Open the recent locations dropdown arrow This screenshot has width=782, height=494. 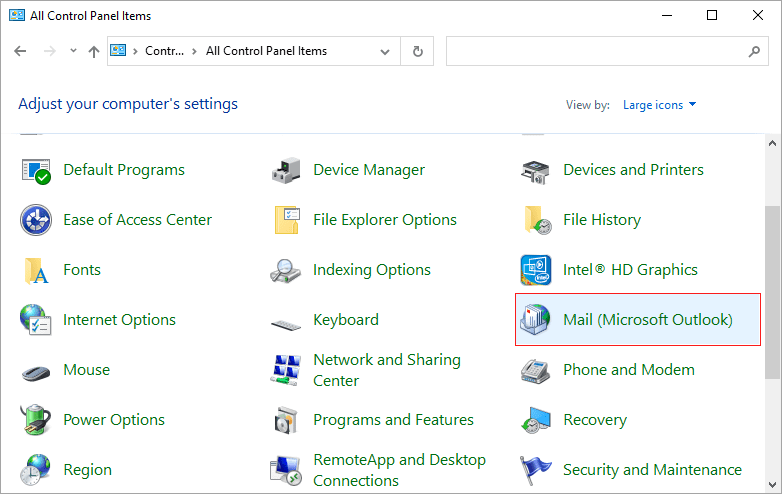click(73, 50)
